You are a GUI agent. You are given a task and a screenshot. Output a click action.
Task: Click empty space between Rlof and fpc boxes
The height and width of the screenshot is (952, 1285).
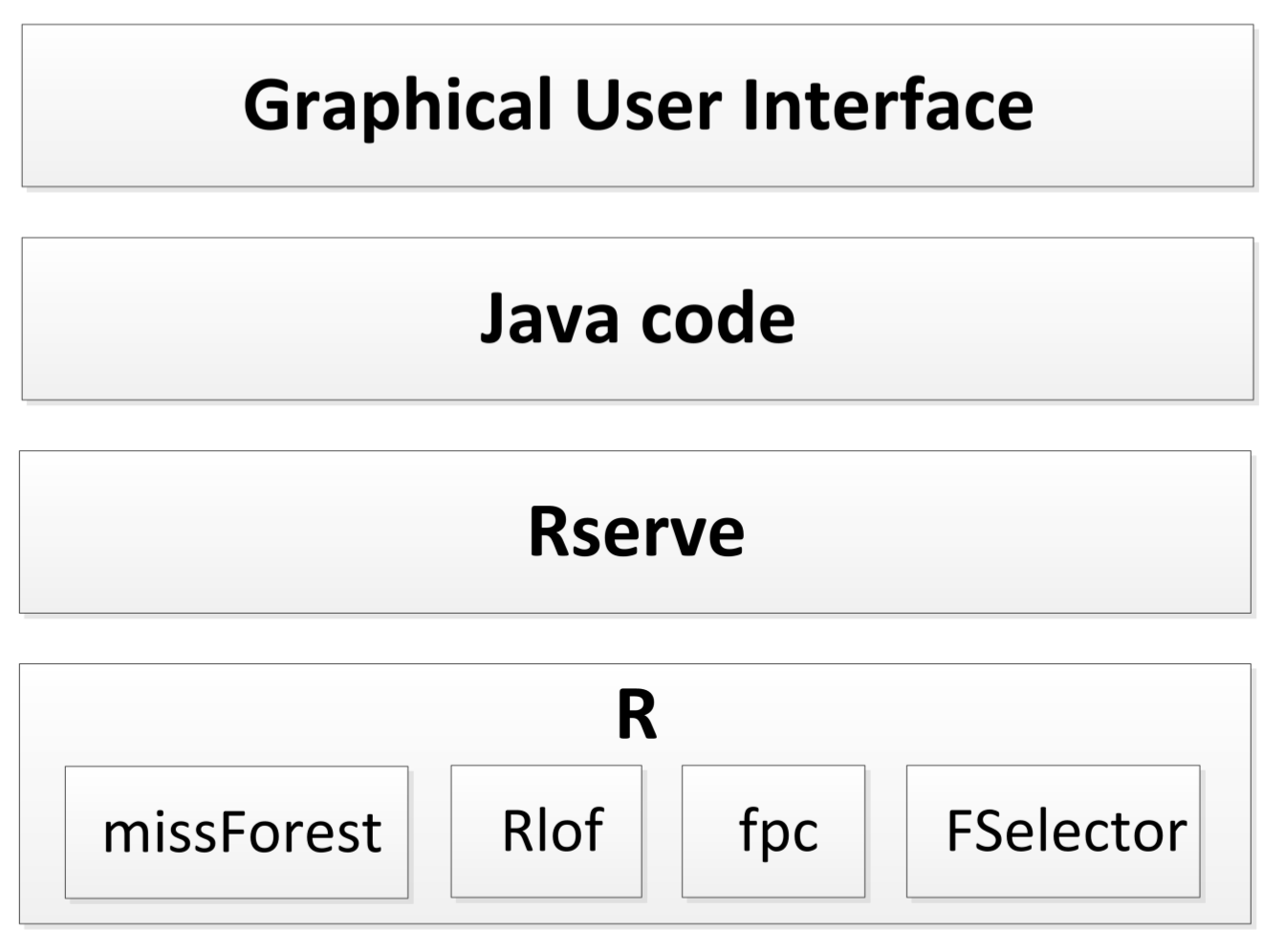(x=662, y=832)
